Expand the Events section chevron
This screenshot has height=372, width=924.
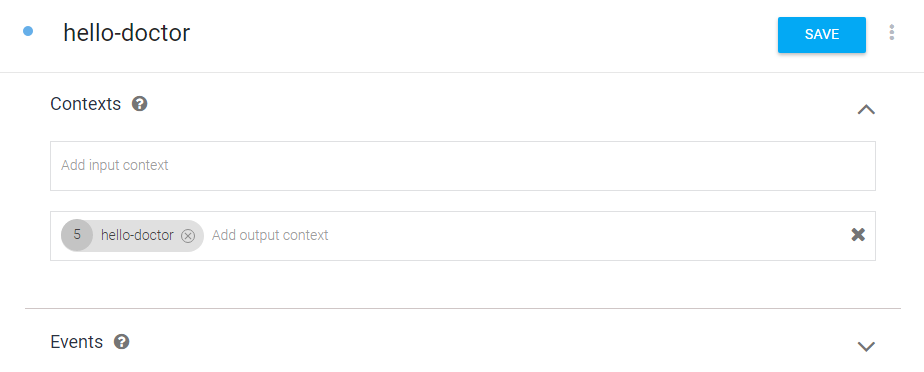pos(866,347)
